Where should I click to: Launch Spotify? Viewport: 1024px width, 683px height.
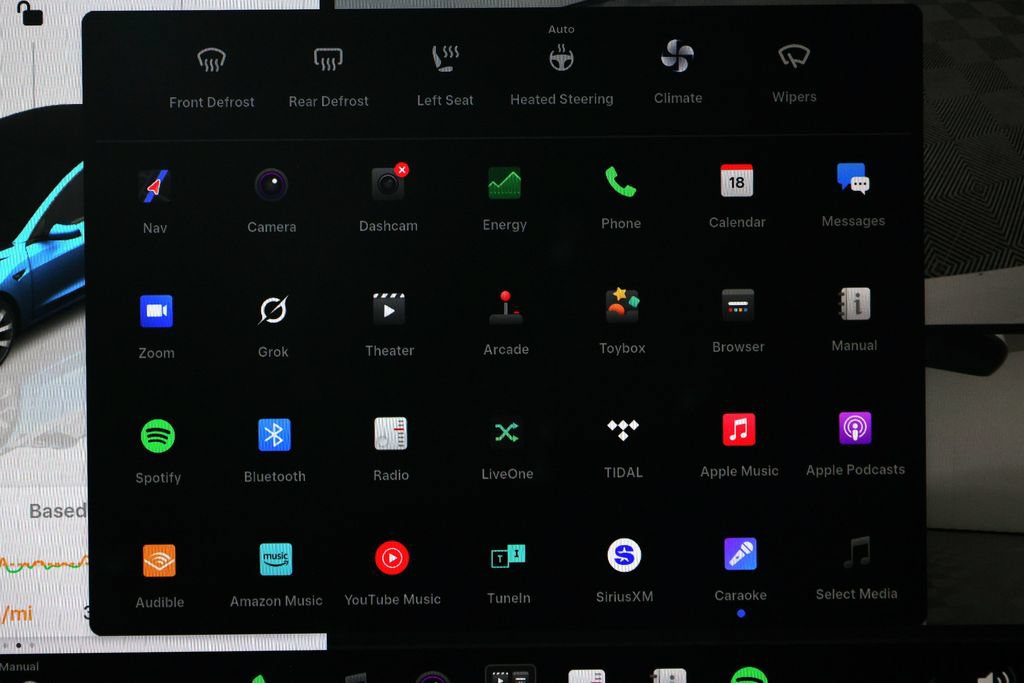click(157, 436)
